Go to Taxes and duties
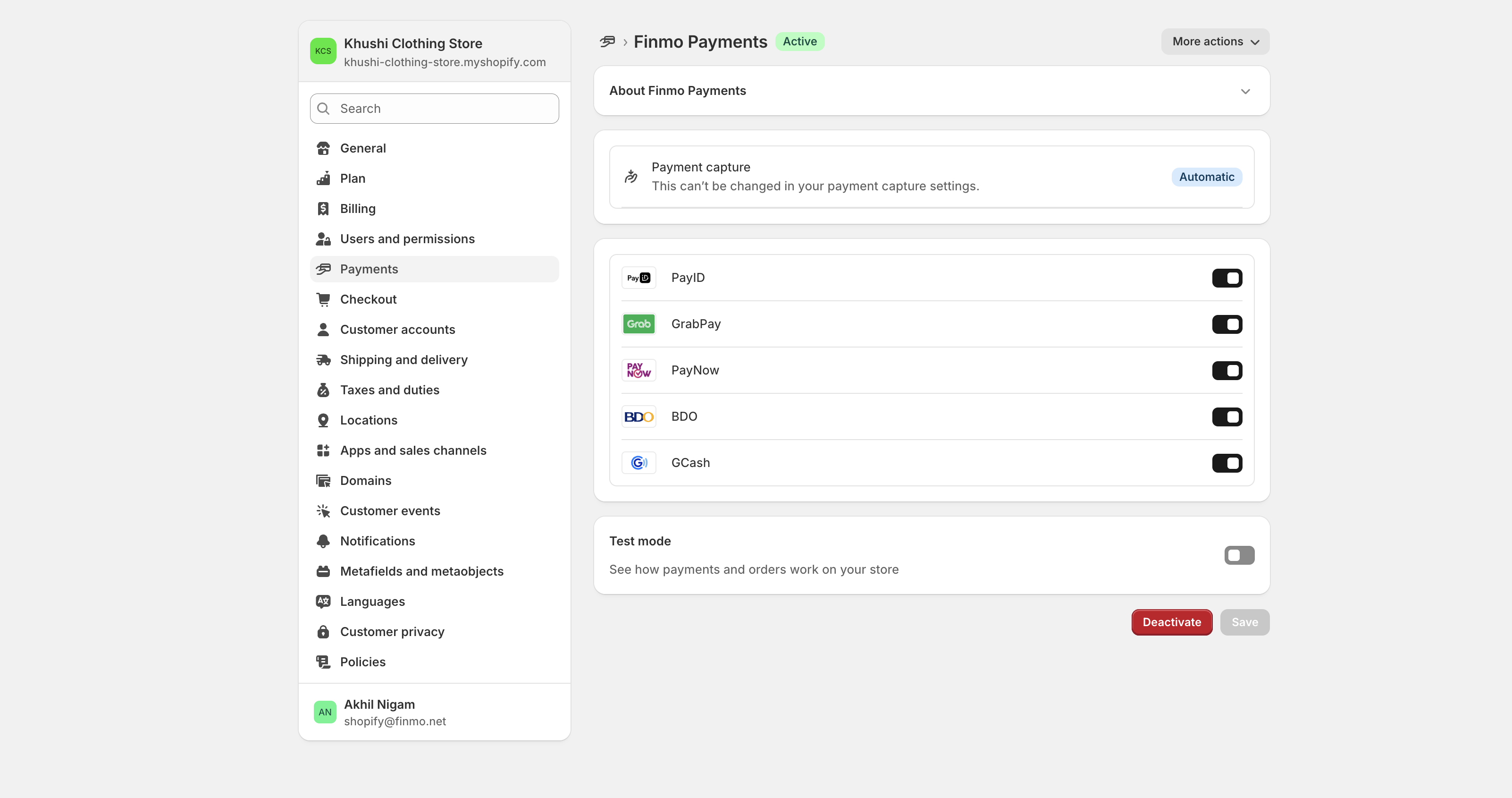Viewport: 1512px width, 798px height. coord(434,391)
